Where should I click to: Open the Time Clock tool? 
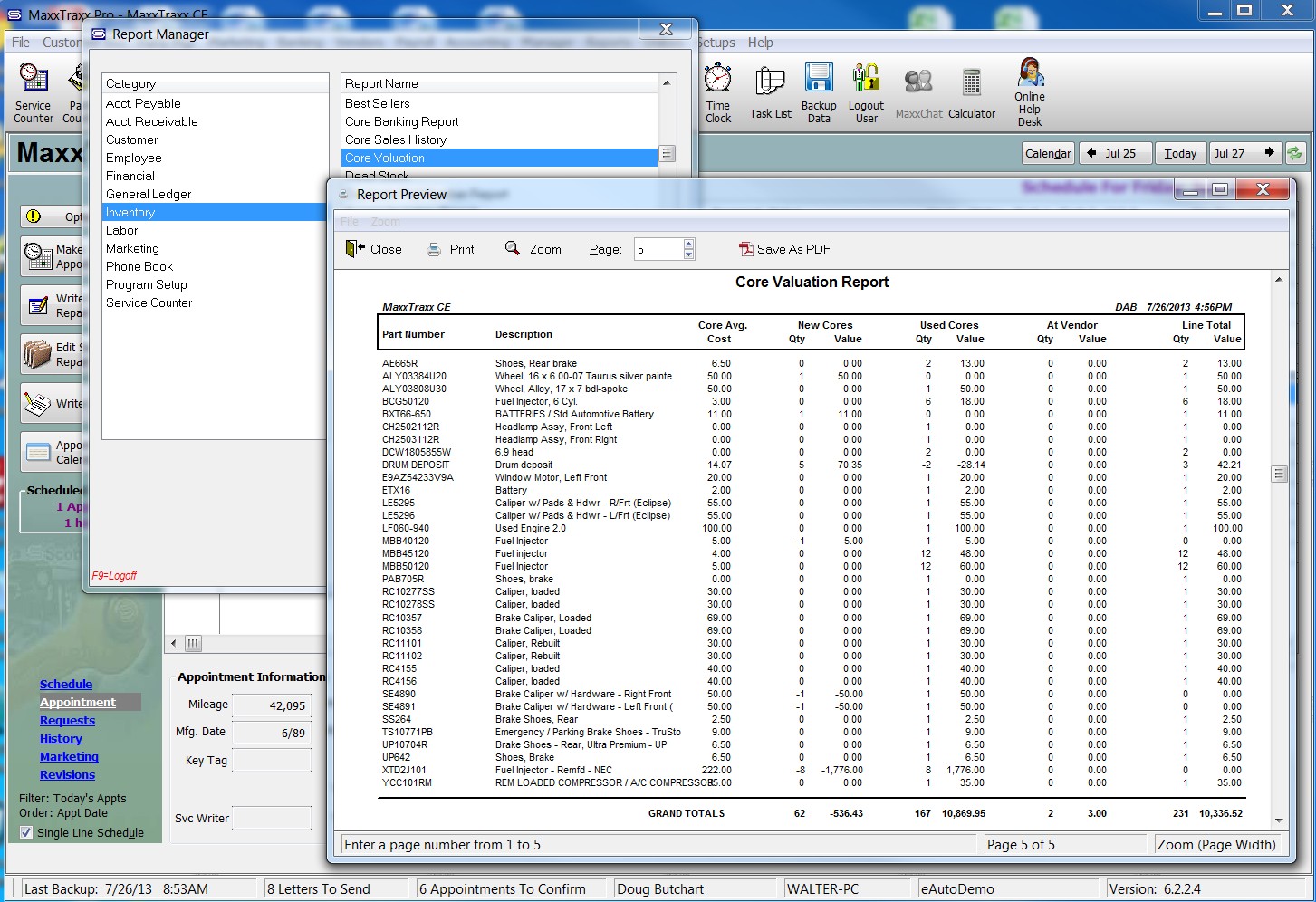coord(718,92)
